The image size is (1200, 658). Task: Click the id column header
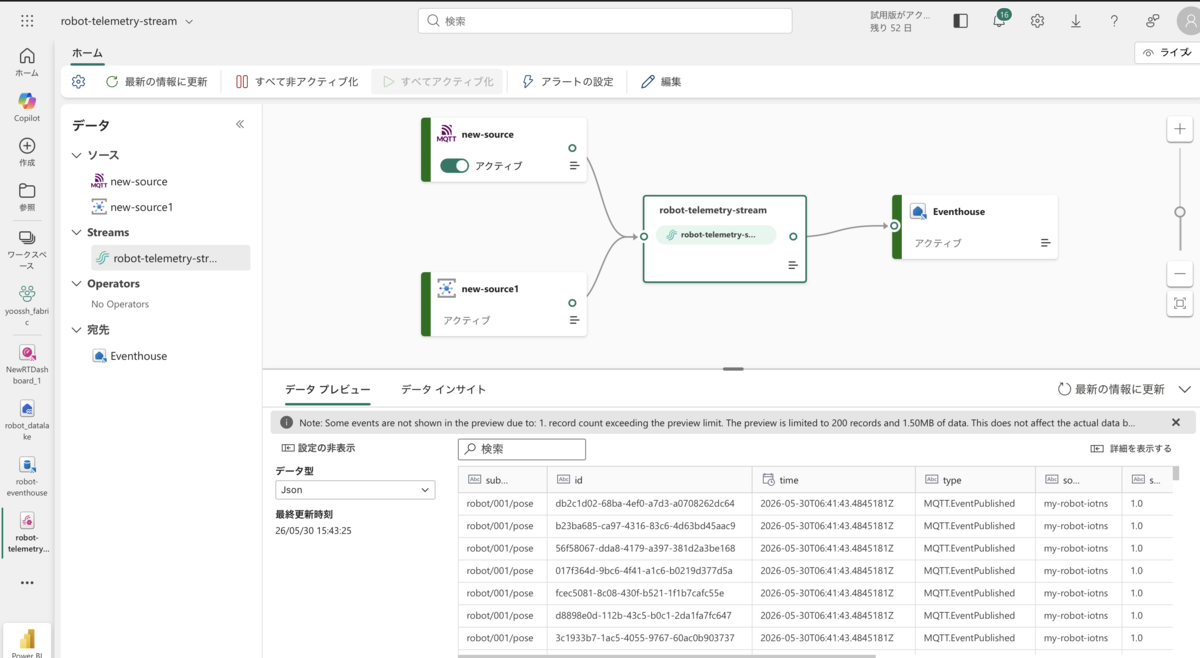coord(649,479)
